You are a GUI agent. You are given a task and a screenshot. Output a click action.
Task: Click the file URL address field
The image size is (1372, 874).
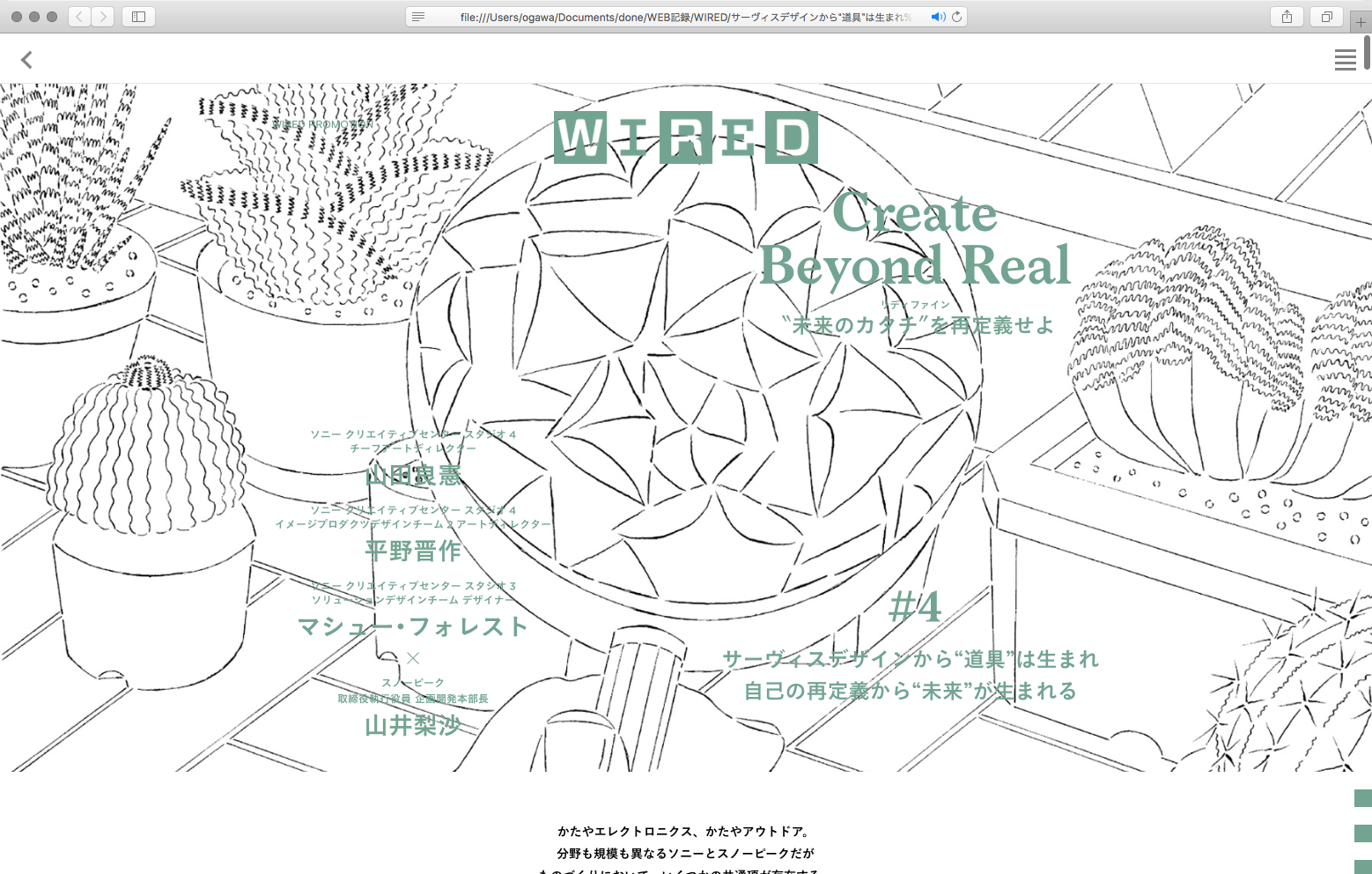coord(686,17)
